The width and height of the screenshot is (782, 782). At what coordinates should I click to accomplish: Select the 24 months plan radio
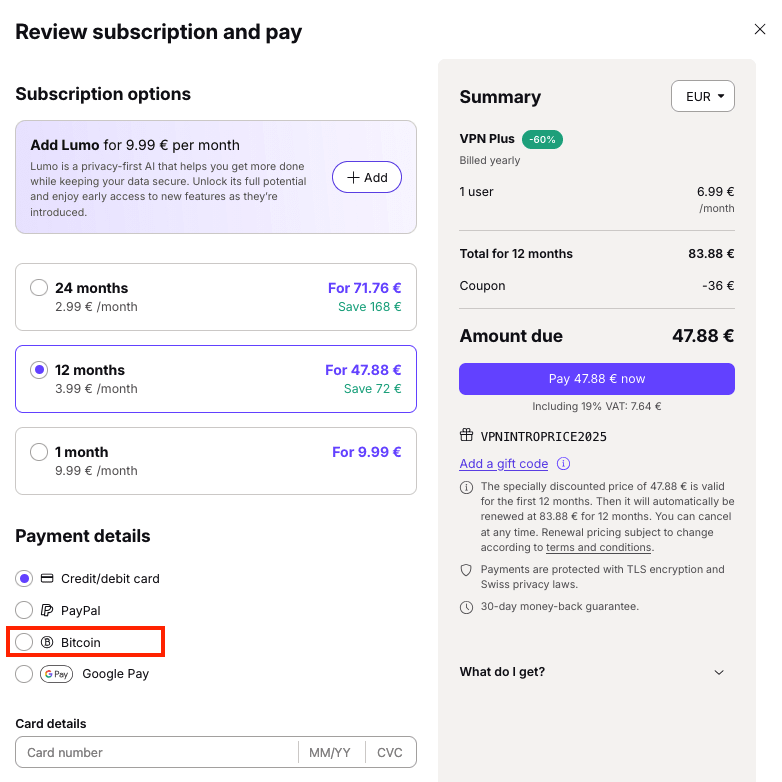[39, 288]
